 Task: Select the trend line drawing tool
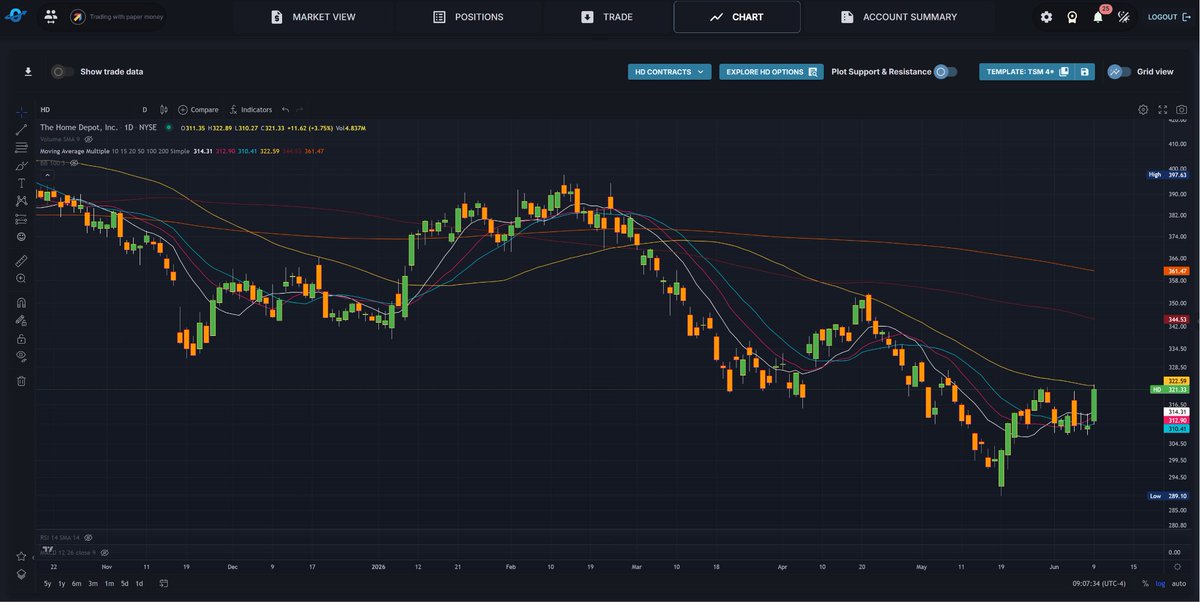(21, 129)
